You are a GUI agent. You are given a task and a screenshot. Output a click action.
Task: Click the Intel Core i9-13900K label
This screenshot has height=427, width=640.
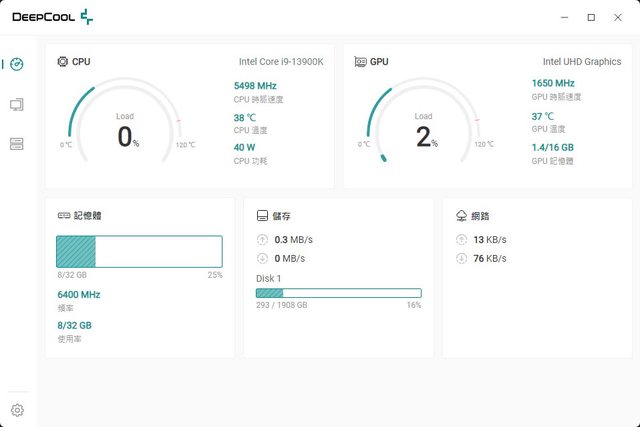pos(281,61)
